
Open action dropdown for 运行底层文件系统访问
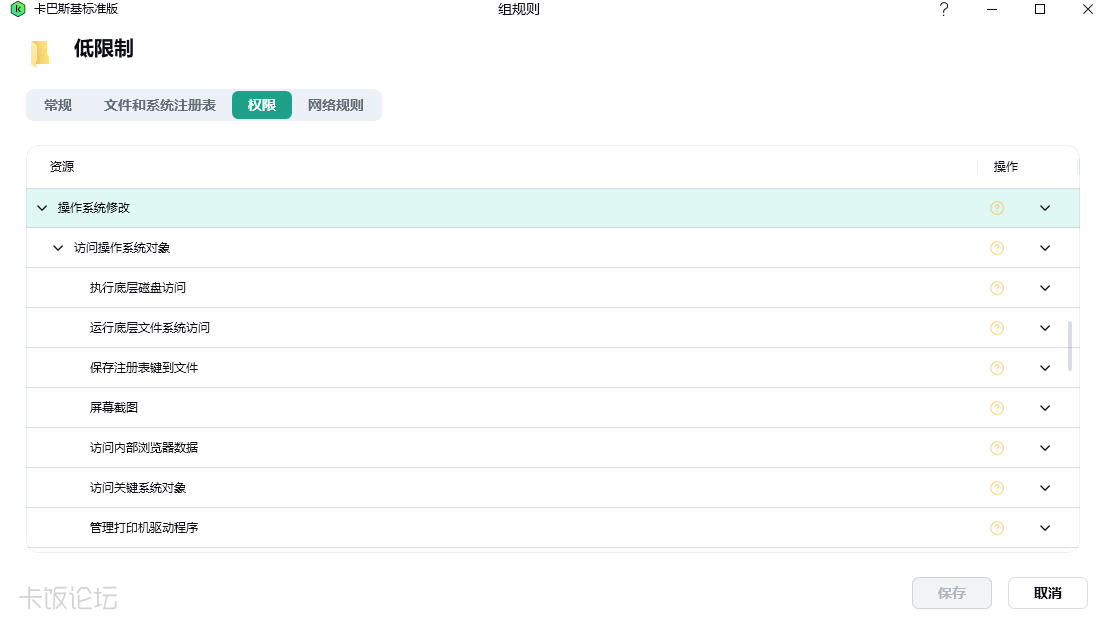(x=1045, y=328)
